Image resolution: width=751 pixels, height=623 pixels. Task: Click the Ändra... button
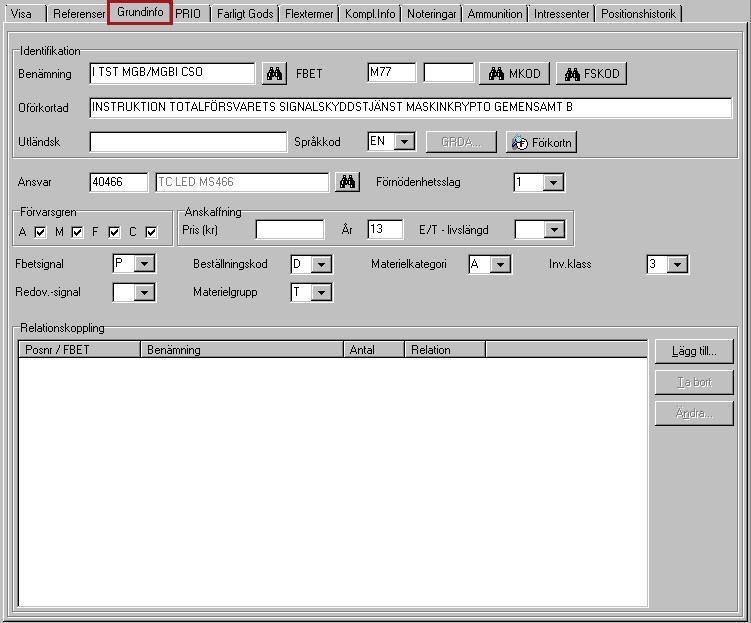[x=694, y=413]
